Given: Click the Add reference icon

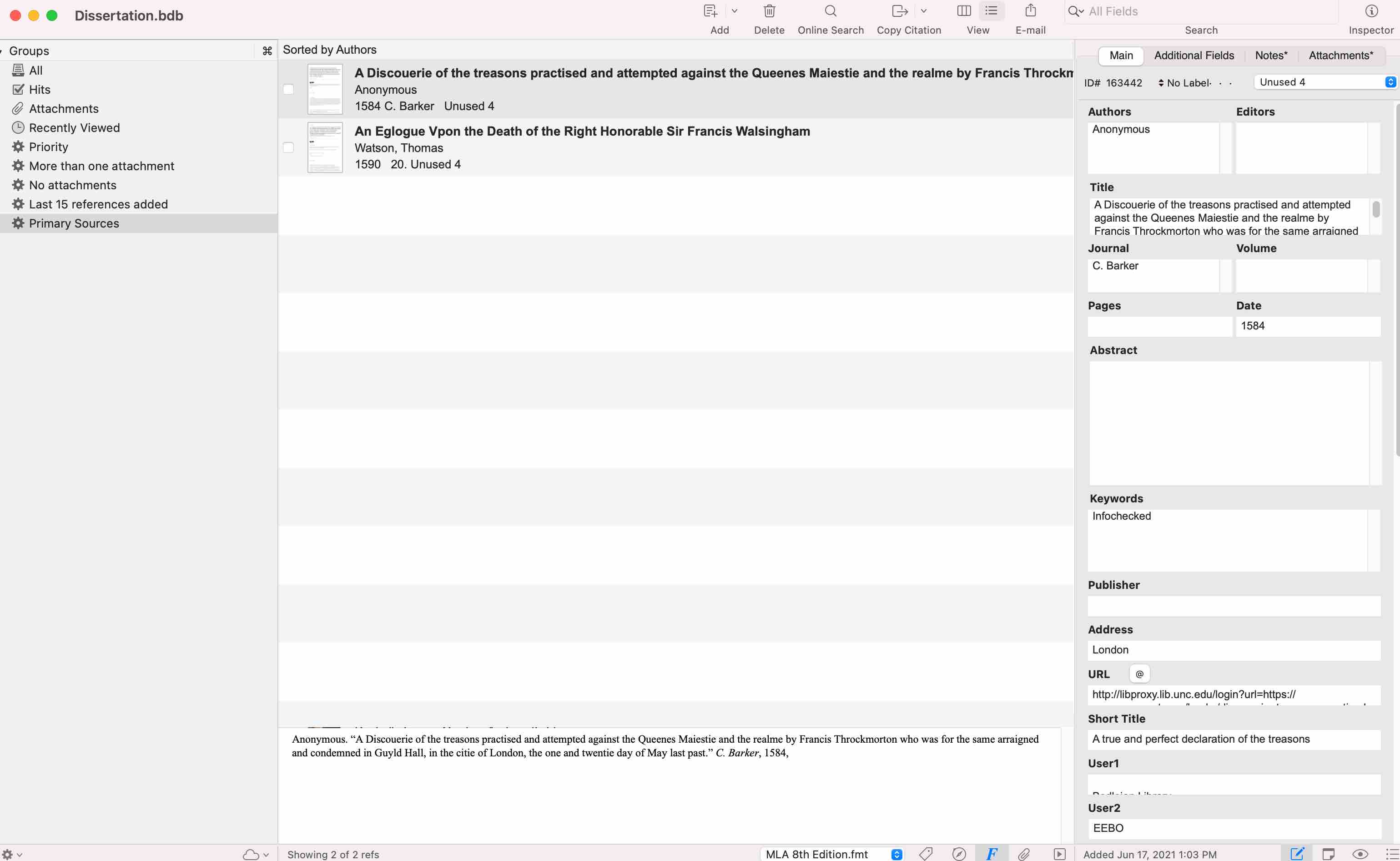Looking at the screenshot, I should pos(710,11).
